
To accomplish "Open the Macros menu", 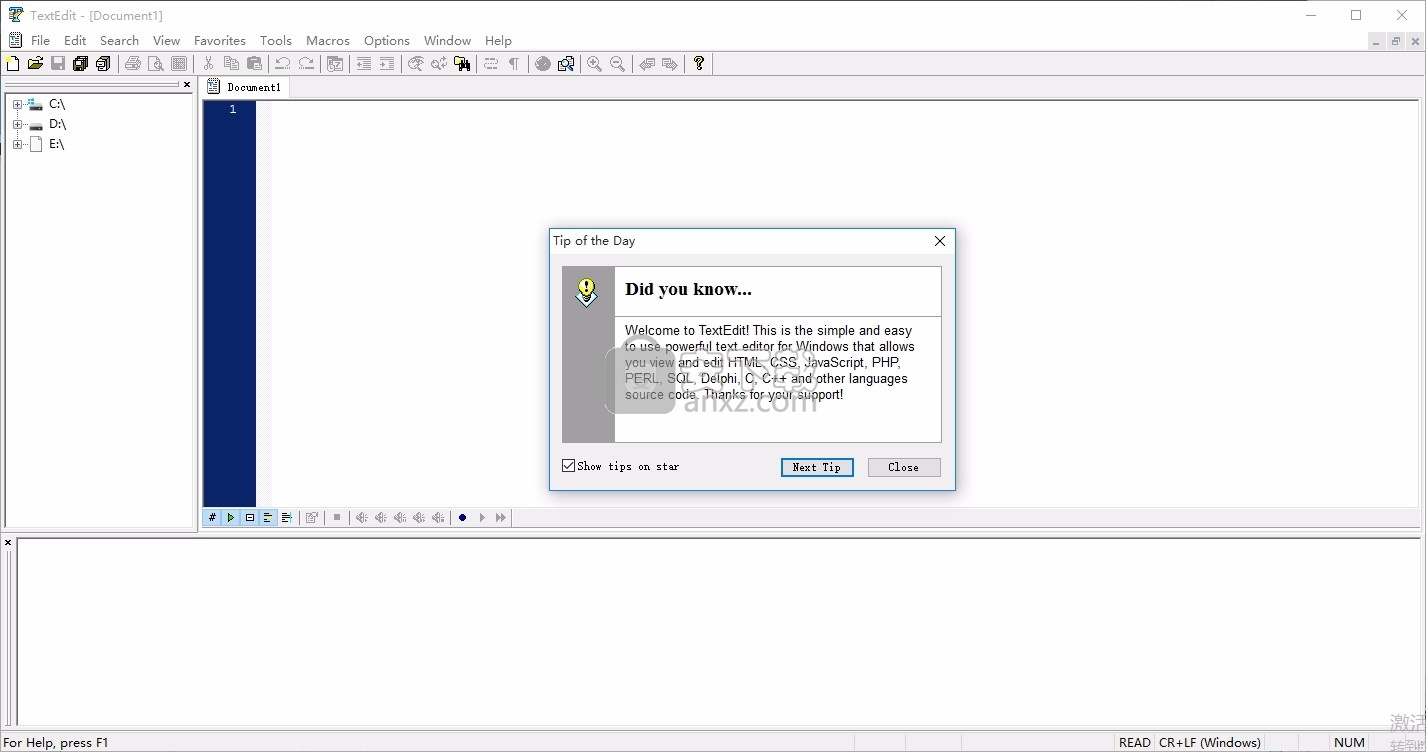I will [328, 41].
